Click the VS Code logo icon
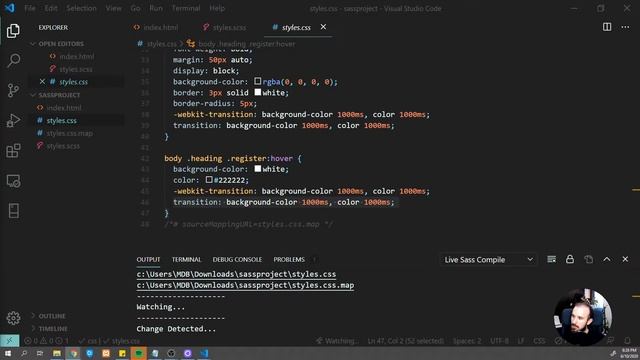This screenshot has height=360, width=640. [9, 8]
